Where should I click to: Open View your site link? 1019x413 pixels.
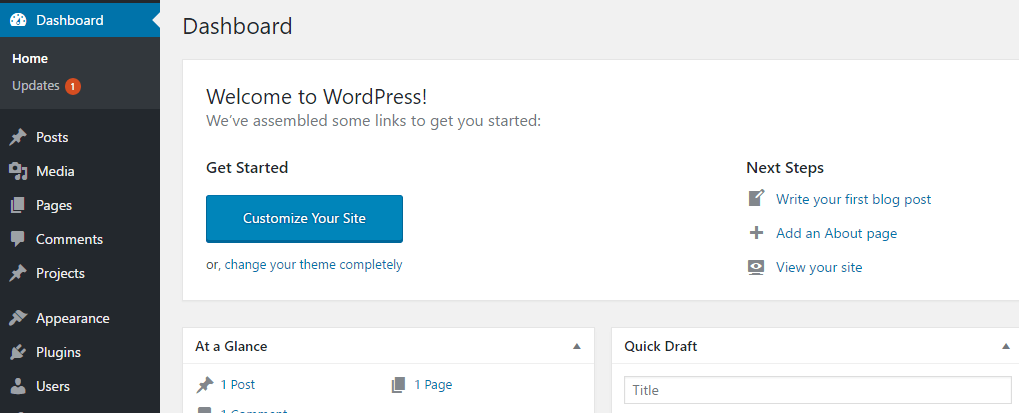pyautogui.click(x=819, y=267)
